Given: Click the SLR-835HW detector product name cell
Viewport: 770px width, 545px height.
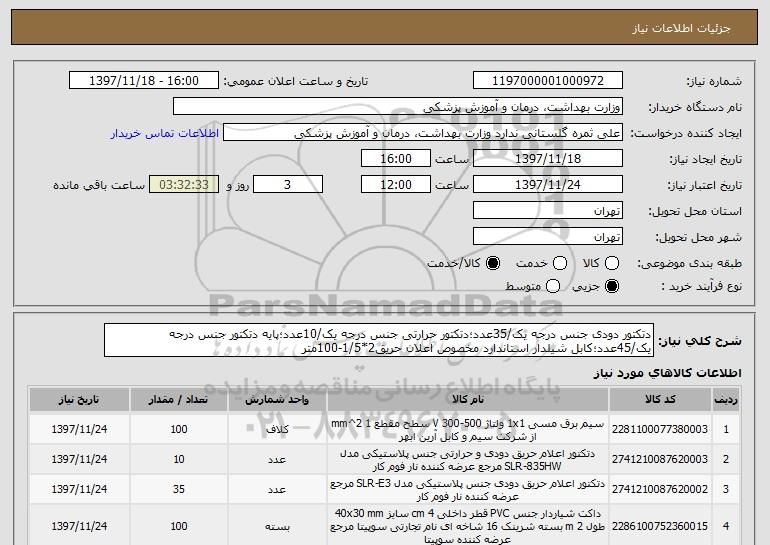Looking at the screenshot, I should click(x=468, y=460).
